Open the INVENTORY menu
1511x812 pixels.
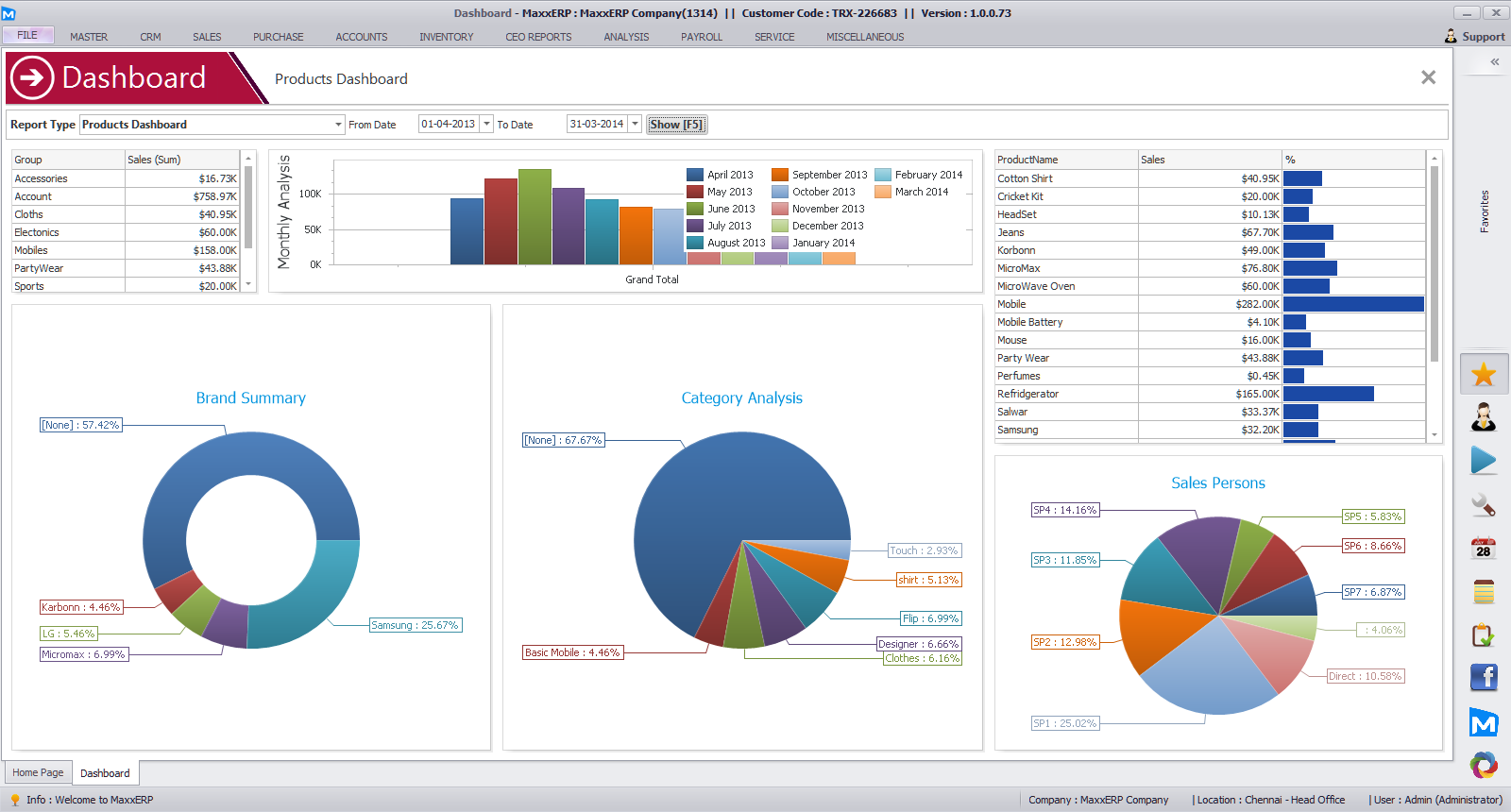click(446, 37)
